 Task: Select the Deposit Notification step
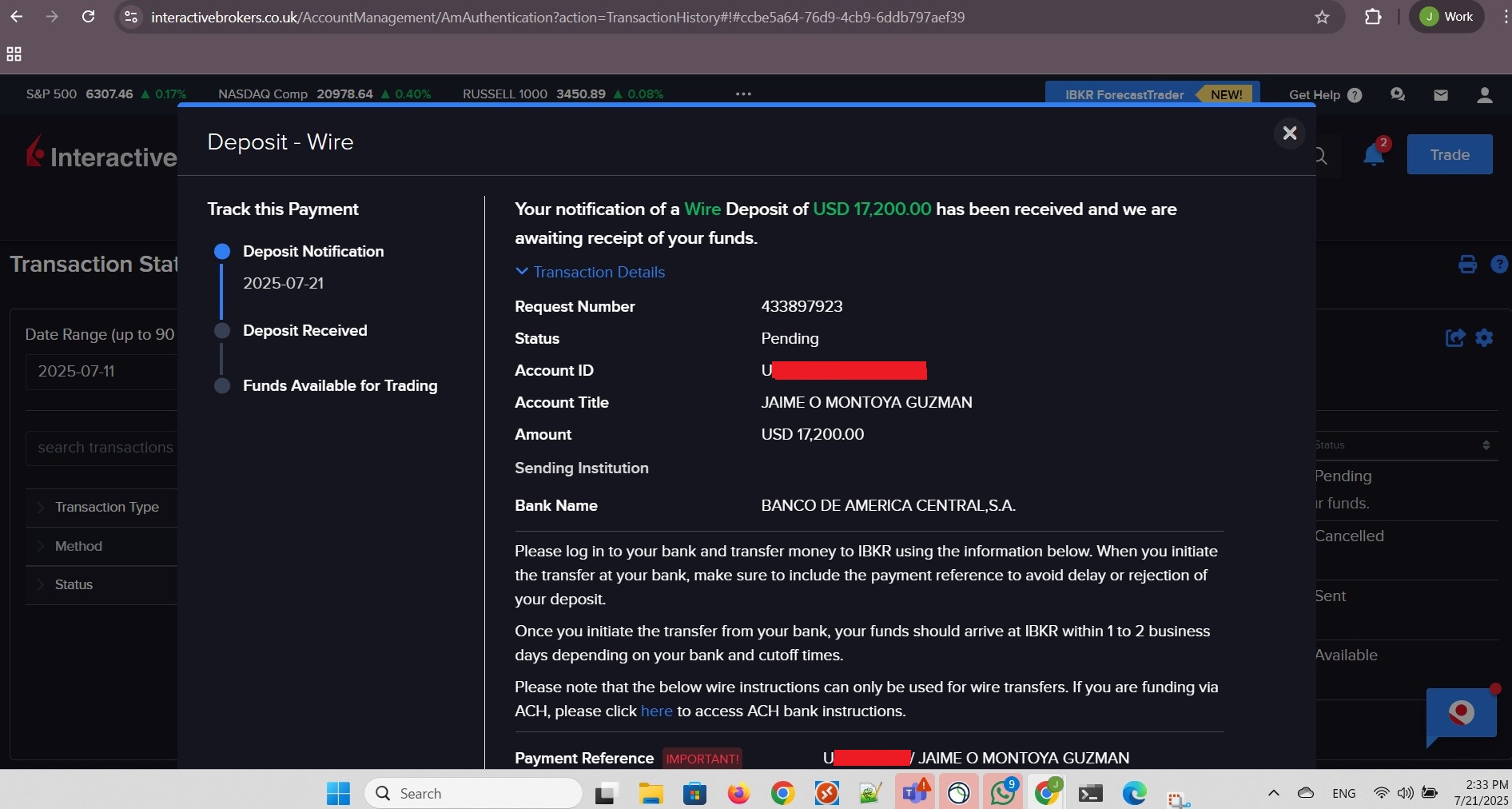pyautogui.click(x=313, y=251)
